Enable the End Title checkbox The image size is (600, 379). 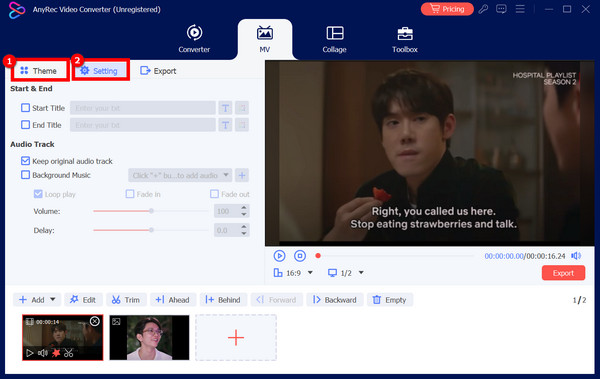pos(25,125)
